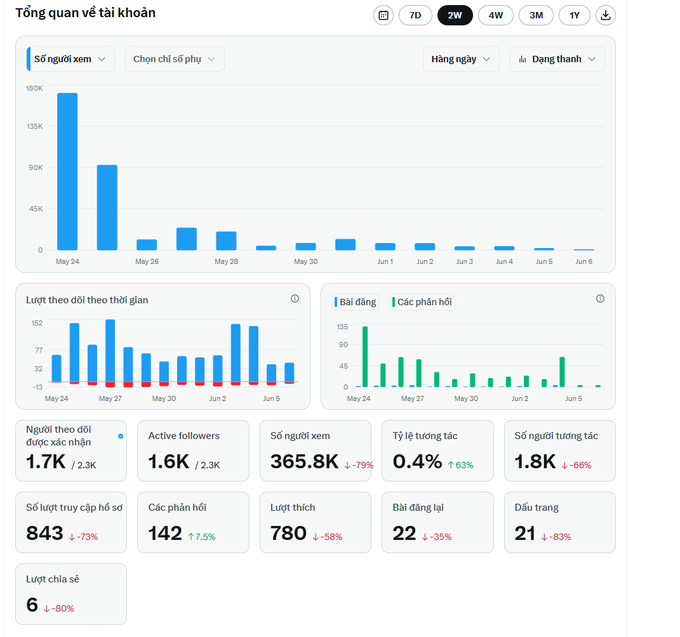Click the 7.5% increase value
680x637 pixels.
click(202, 537)
